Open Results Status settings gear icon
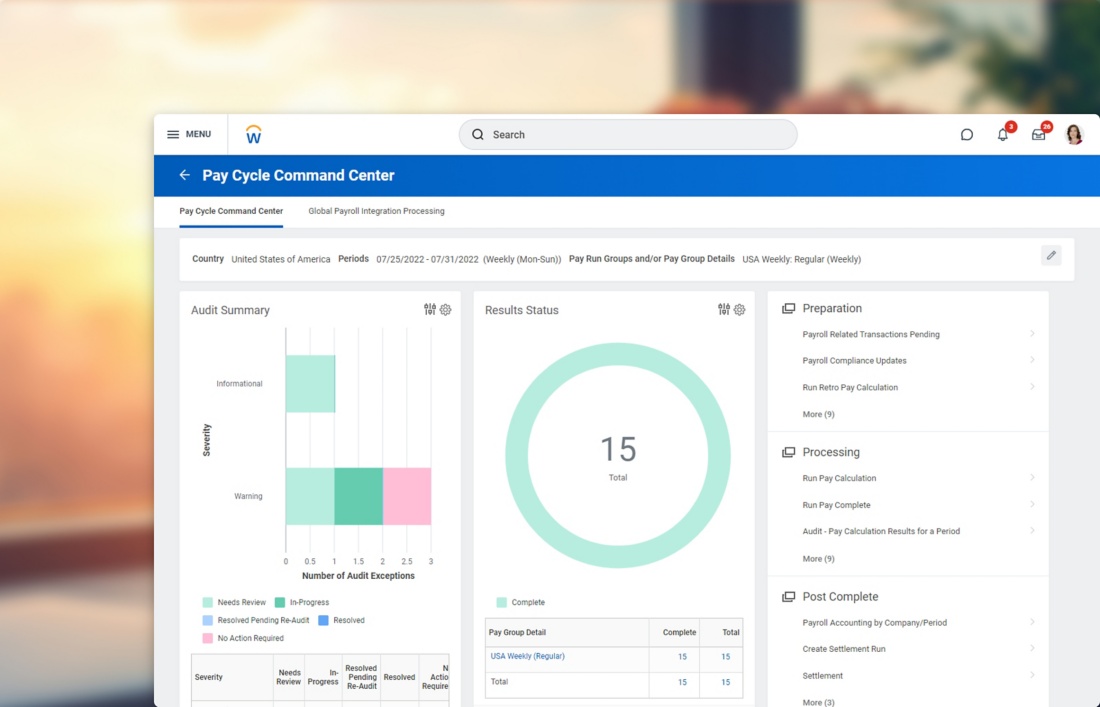The width and height of the screenshot is (1100, 707). [x=739, y=309]
